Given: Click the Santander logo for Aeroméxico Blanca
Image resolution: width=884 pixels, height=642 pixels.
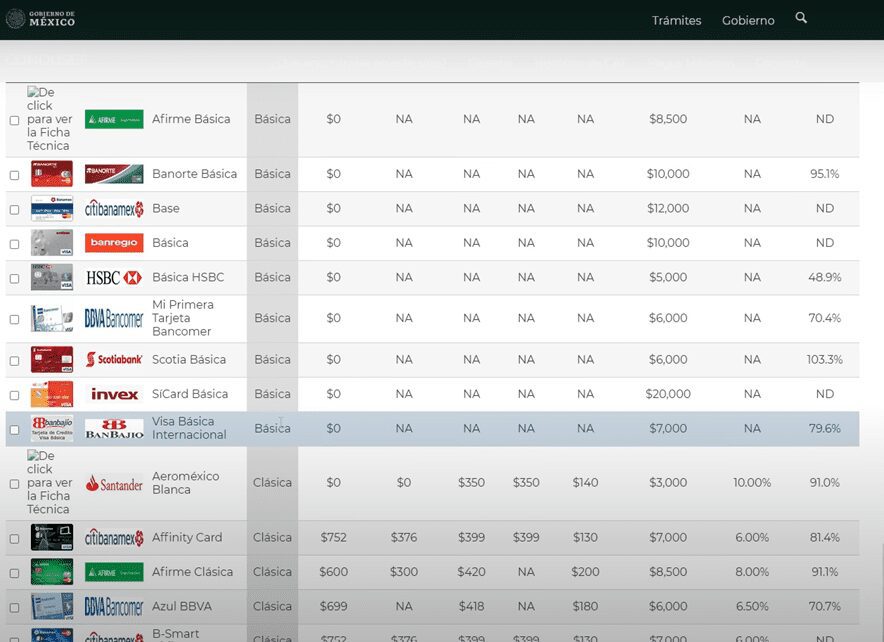Looking at the screenshot, I should pos(114,484).
